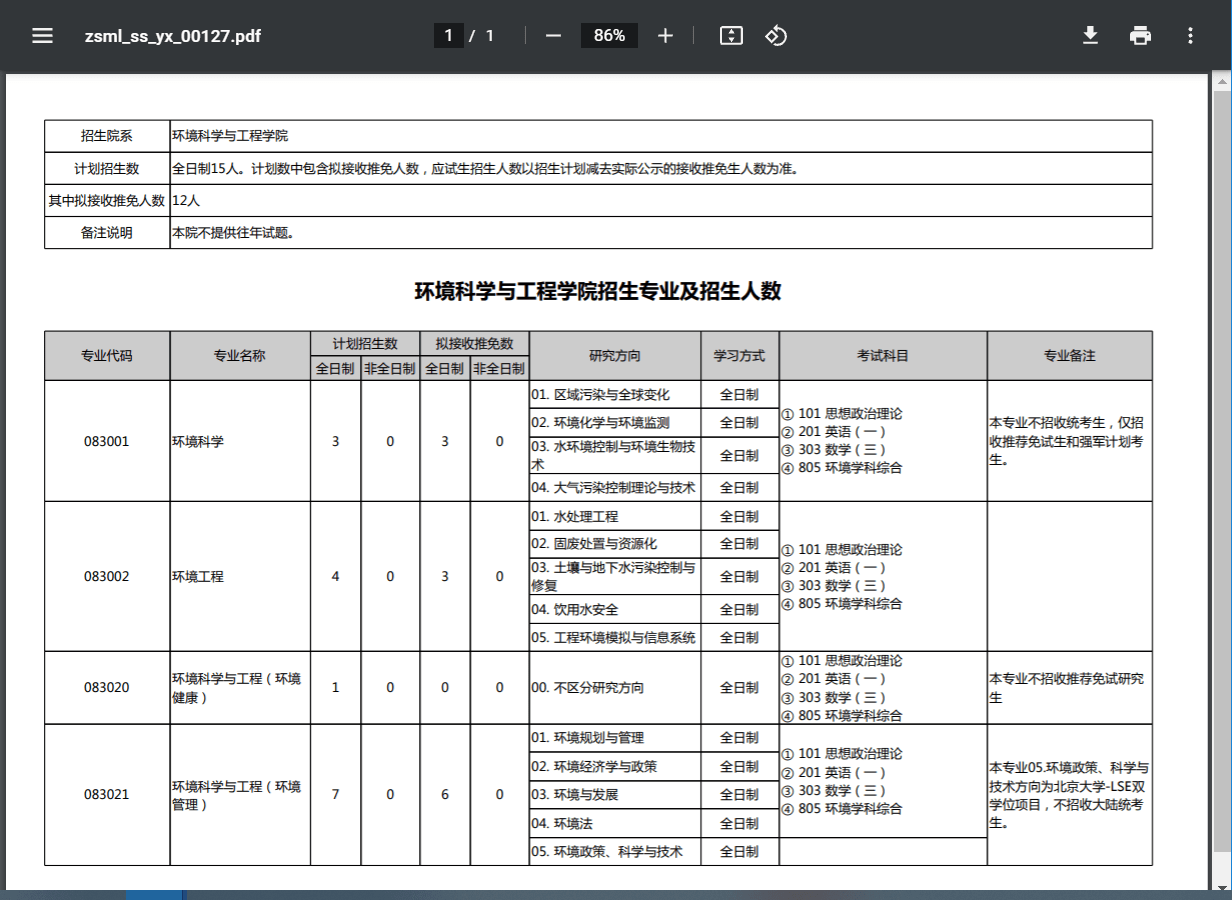Click the zoom in plus button

pyautogui.click(x=666, y=36)
